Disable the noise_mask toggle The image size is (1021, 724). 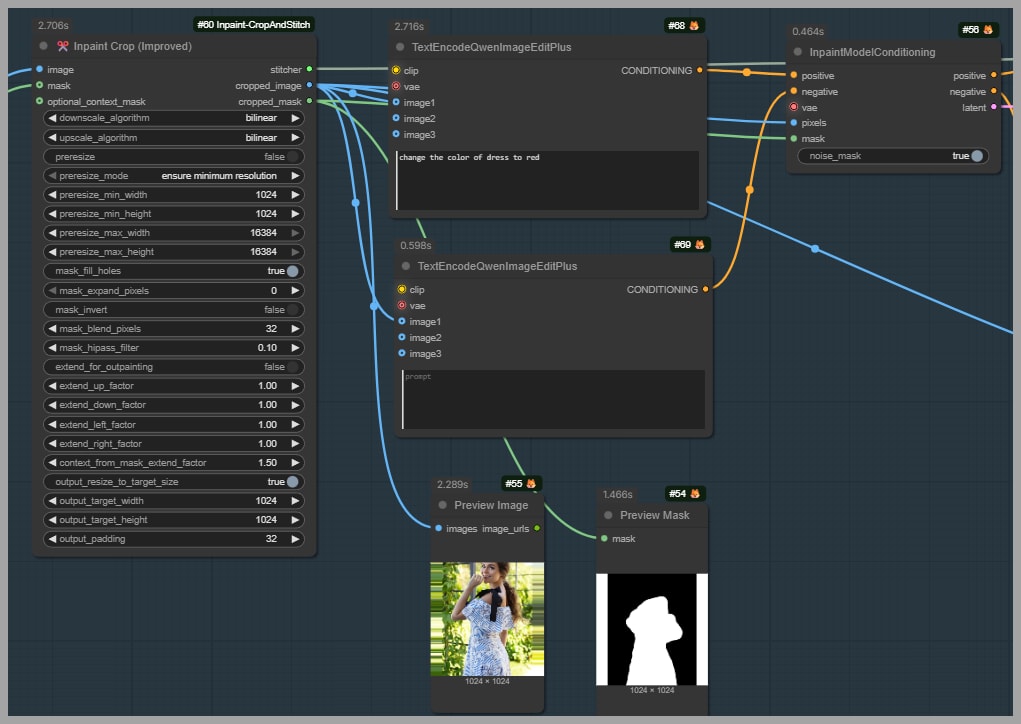[x=977, y=156]
